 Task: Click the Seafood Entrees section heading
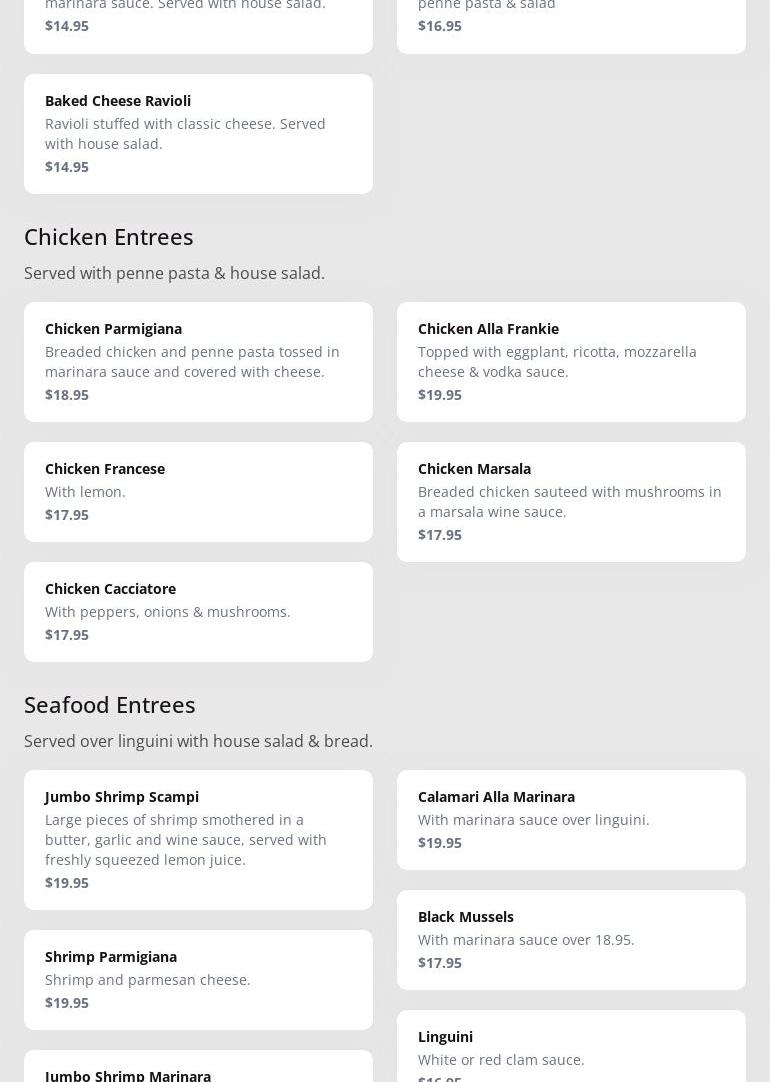click(x=110, y=704)
